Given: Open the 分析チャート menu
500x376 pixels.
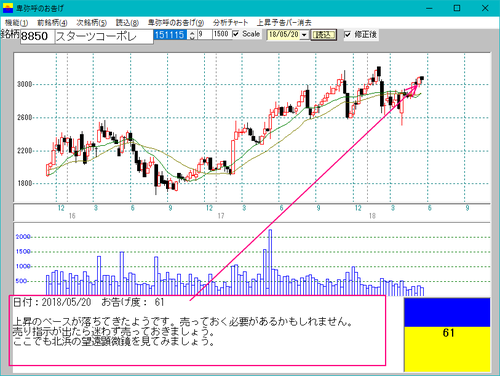Looking at the screenshot, I should 230,23.
